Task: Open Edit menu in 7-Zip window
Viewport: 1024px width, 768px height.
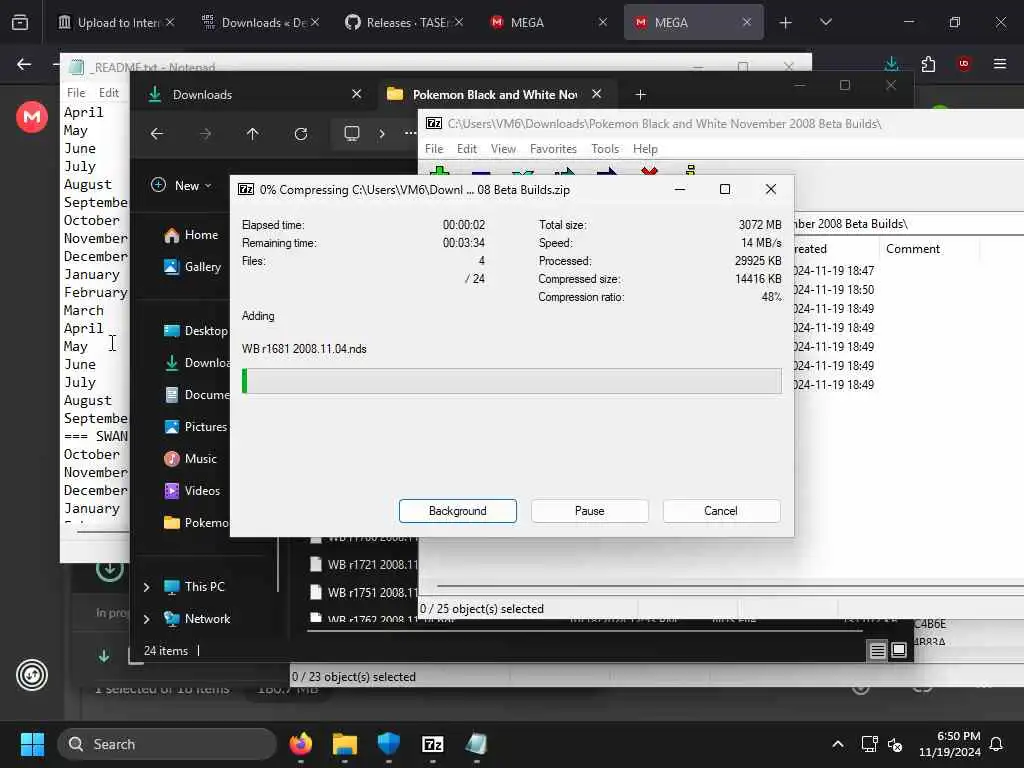Action: 466,149
